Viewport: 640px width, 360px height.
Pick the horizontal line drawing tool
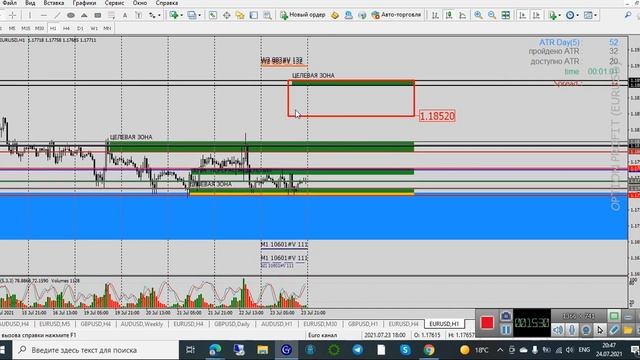pyautogui.click(x=44, y=15)
